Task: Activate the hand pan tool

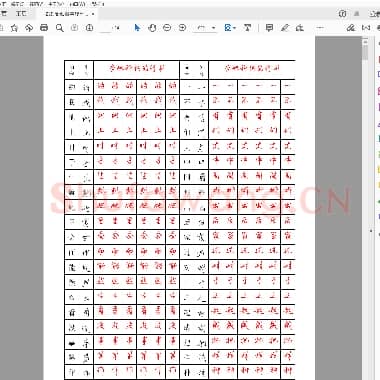Action: 152,28
